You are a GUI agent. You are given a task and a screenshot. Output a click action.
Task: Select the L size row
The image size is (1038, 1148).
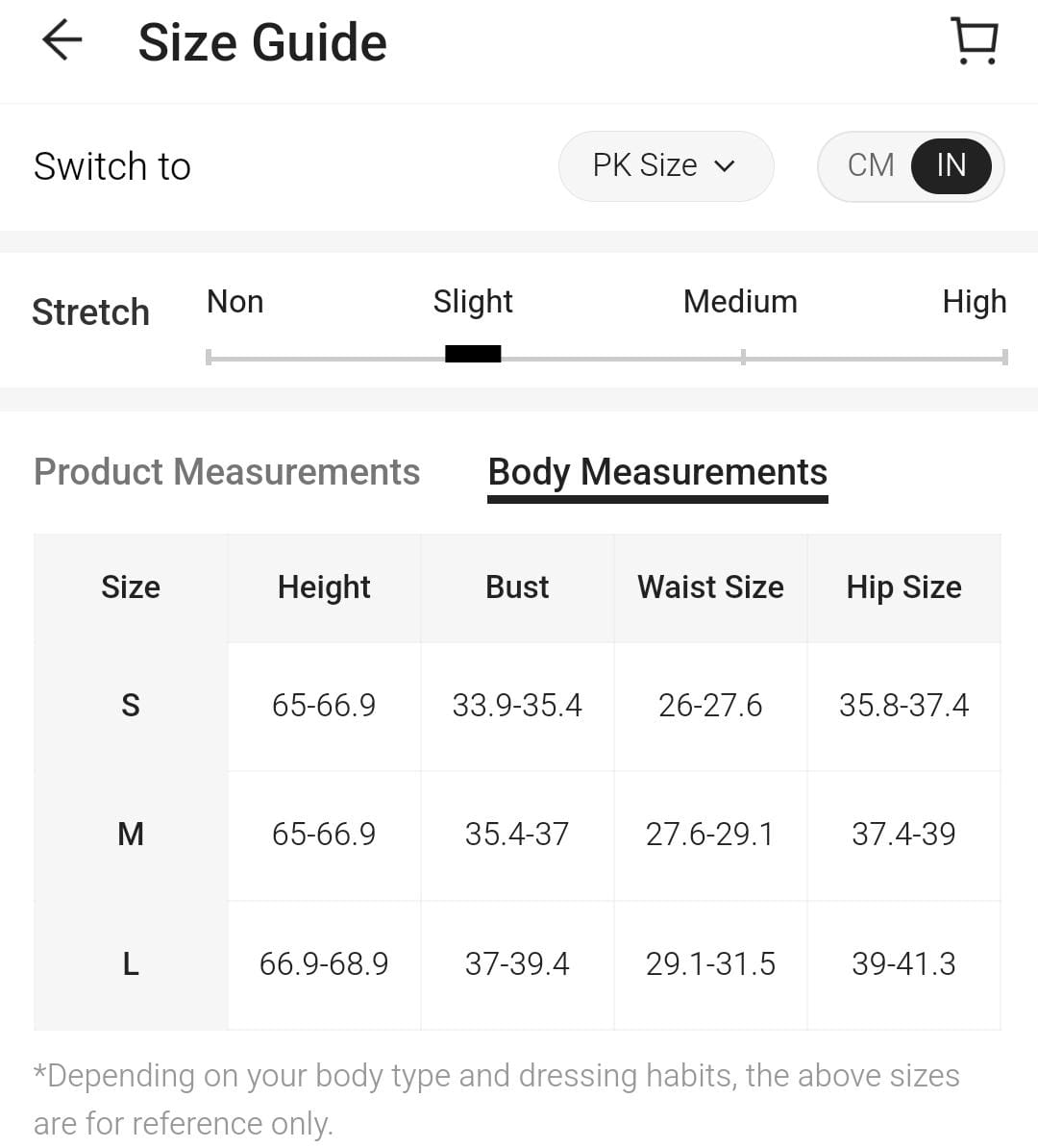[131, 963]
